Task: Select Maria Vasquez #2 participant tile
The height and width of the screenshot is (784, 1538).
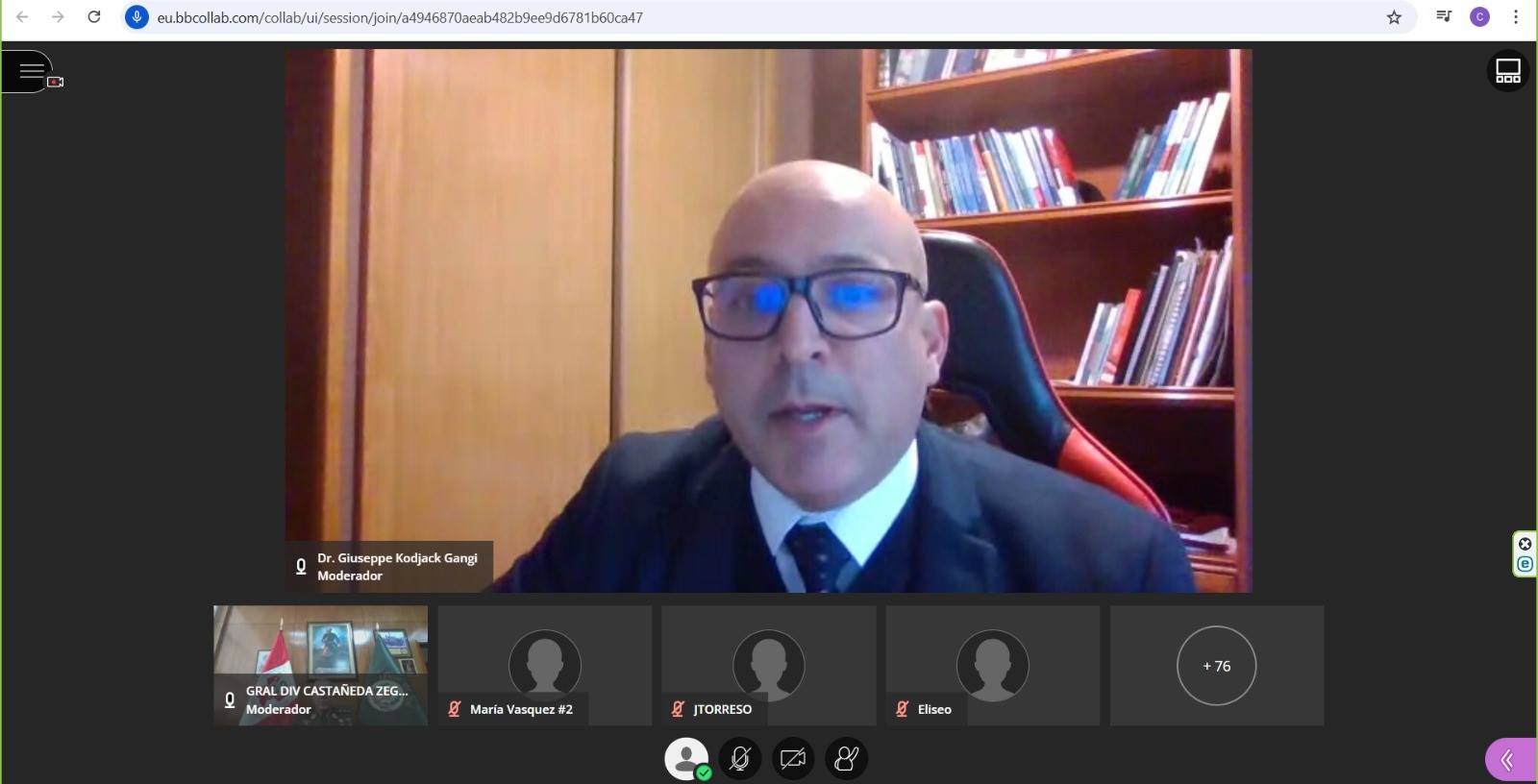Action: click(544, 665)
